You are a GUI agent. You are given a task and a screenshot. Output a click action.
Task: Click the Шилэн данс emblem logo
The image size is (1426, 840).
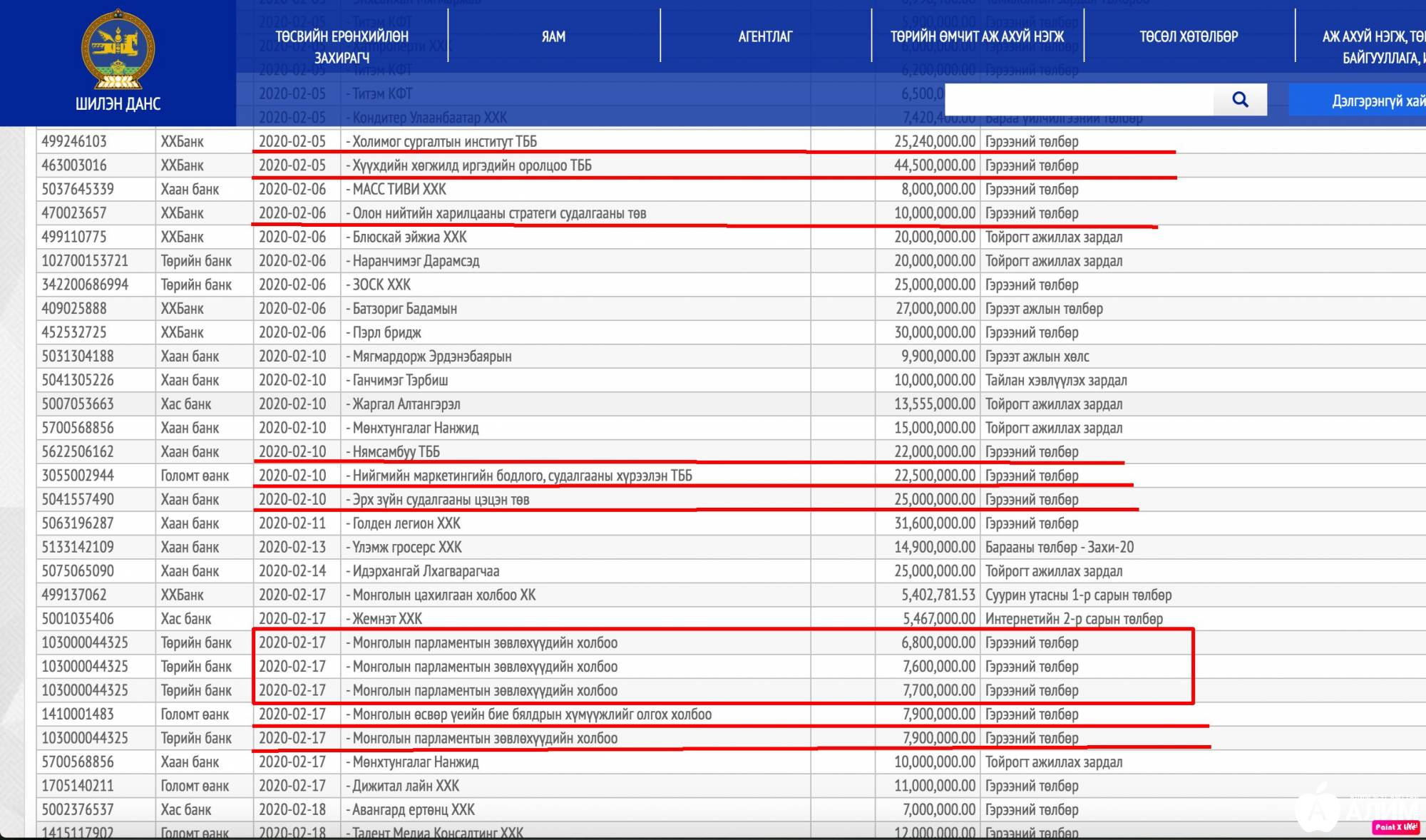point(118,49)
